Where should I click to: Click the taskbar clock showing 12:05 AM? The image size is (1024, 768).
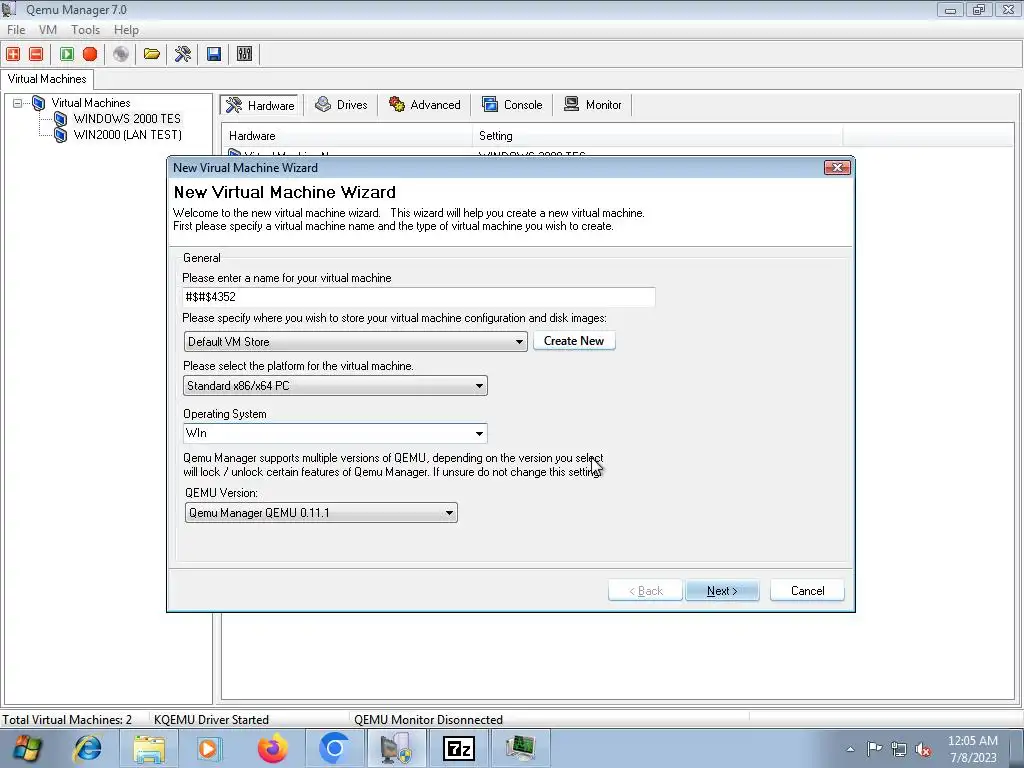pyautogui.click(x=973, y=748)
